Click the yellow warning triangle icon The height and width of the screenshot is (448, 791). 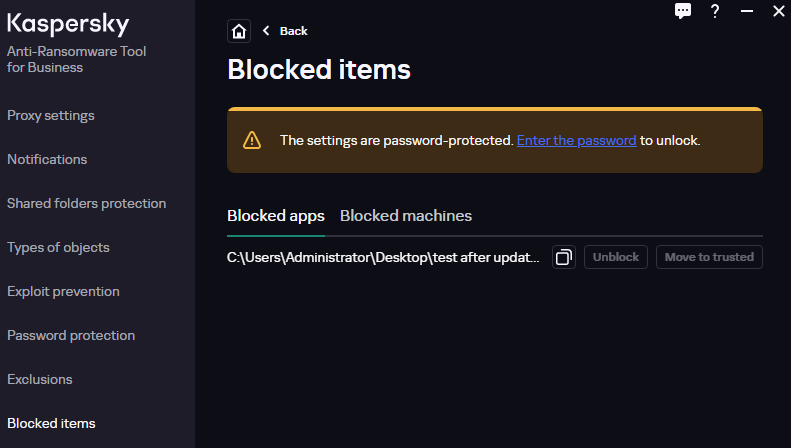(252, 140)
